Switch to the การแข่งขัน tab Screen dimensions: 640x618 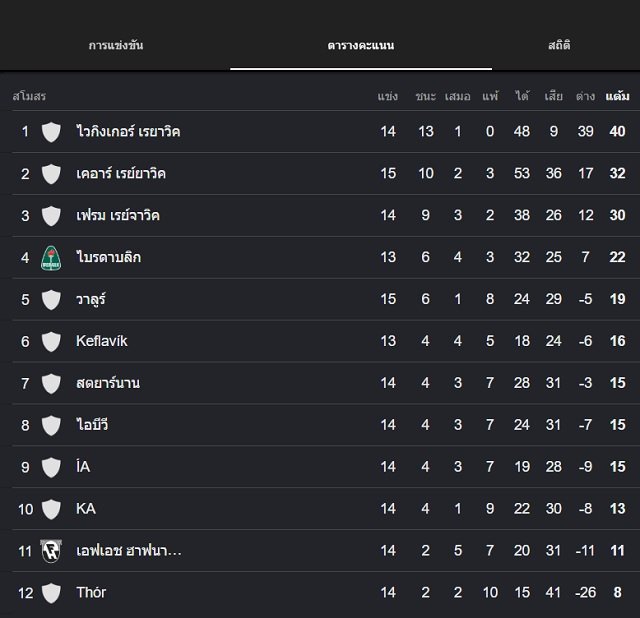point(116,45)
